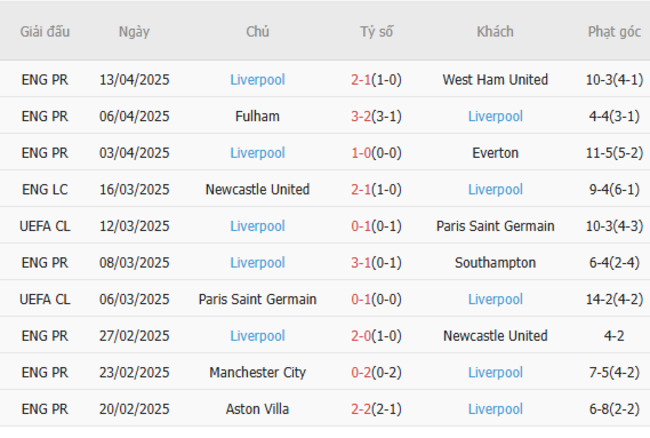Select the "Tỷ số" column header
Viewport: 650px width, 438px height.
(x=377, y=32)
